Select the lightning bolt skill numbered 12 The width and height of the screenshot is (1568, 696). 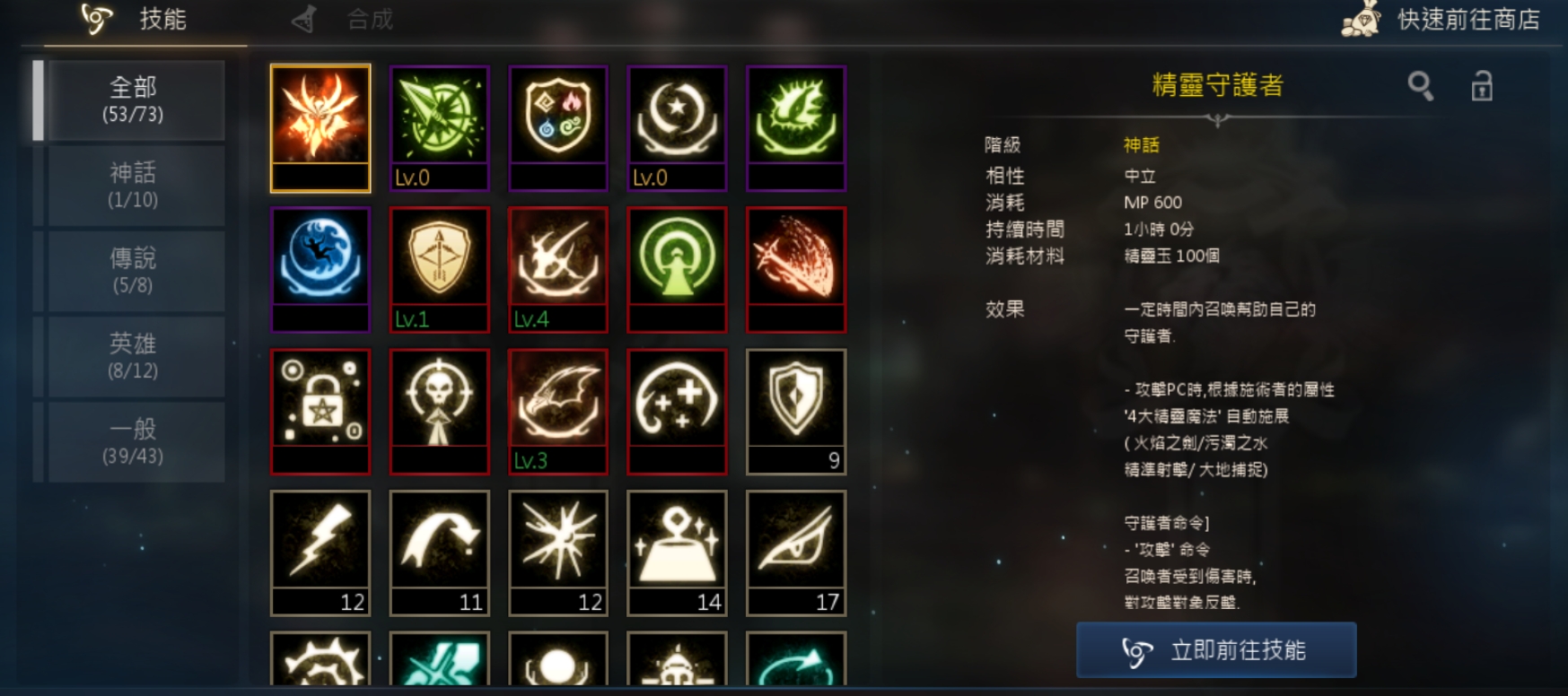(320, 552)
